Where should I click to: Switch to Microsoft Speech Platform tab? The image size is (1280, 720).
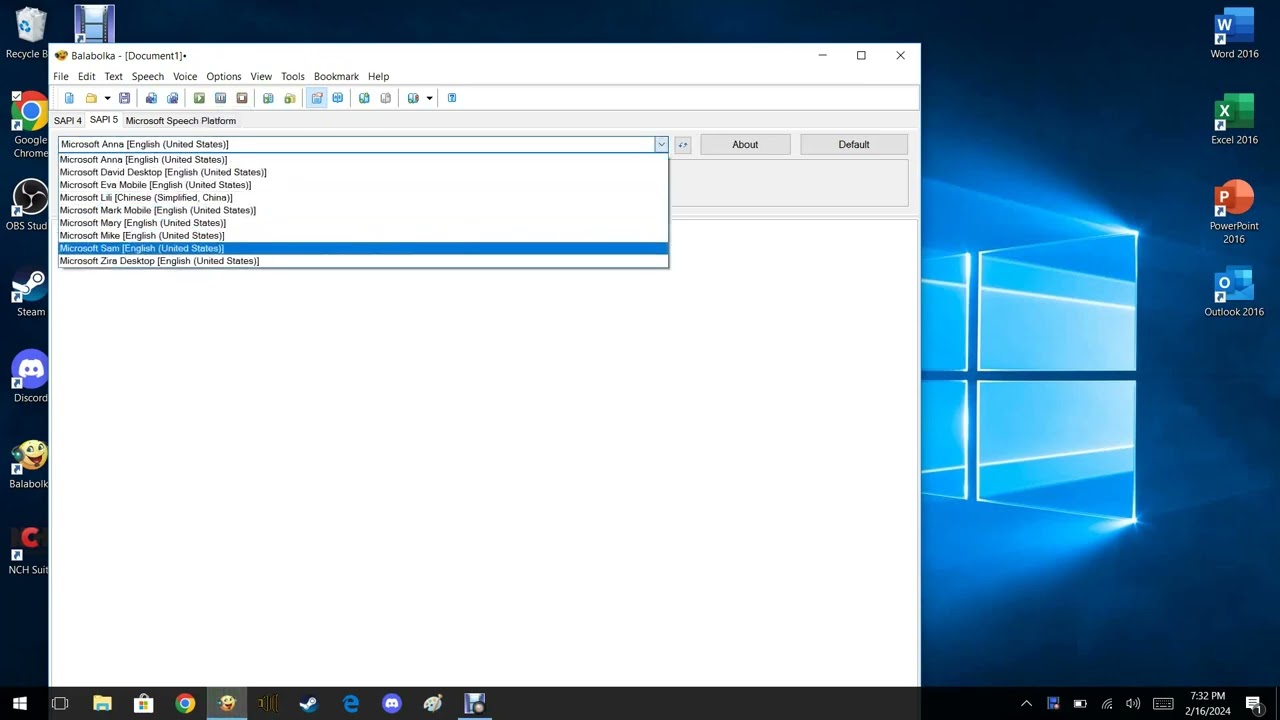coord(181,121)
